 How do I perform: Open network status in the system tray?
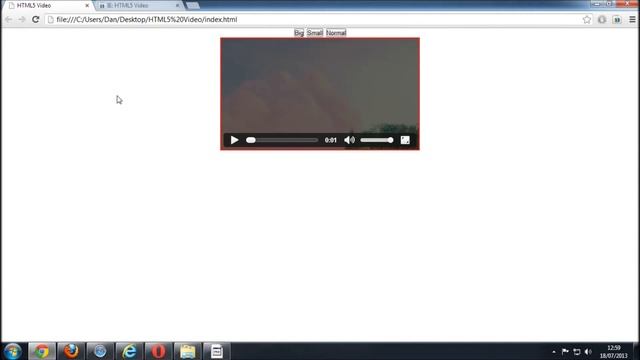577,351
